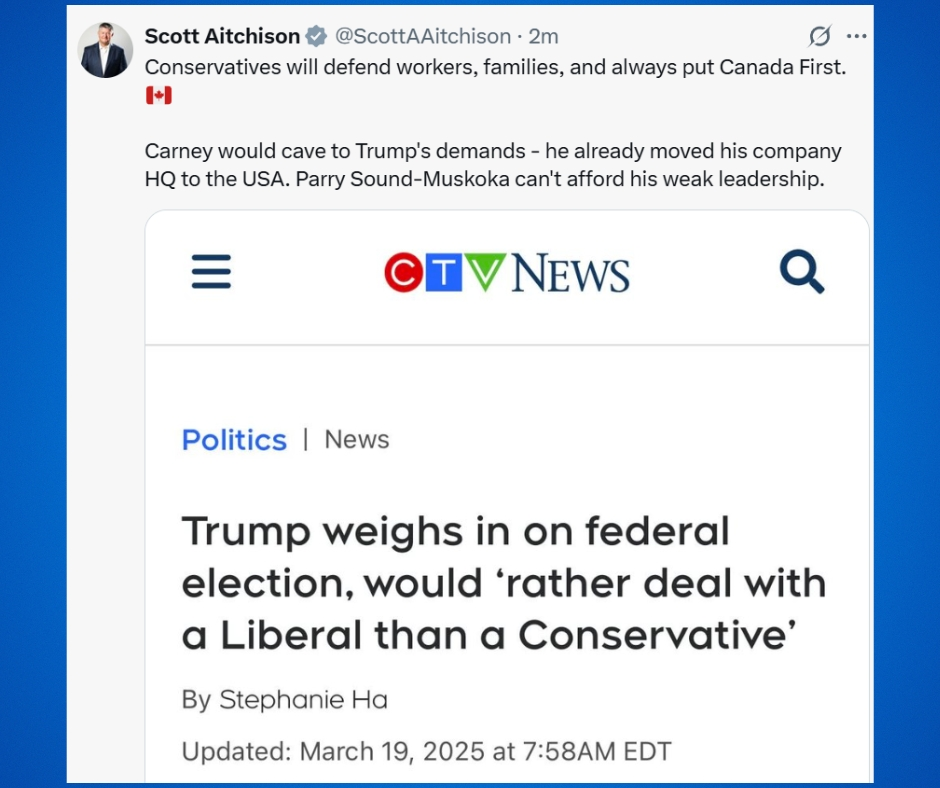Click the @ScottAAitchison handle
The height and width of the screenshot is (788, 940).
tap(421, 37)
